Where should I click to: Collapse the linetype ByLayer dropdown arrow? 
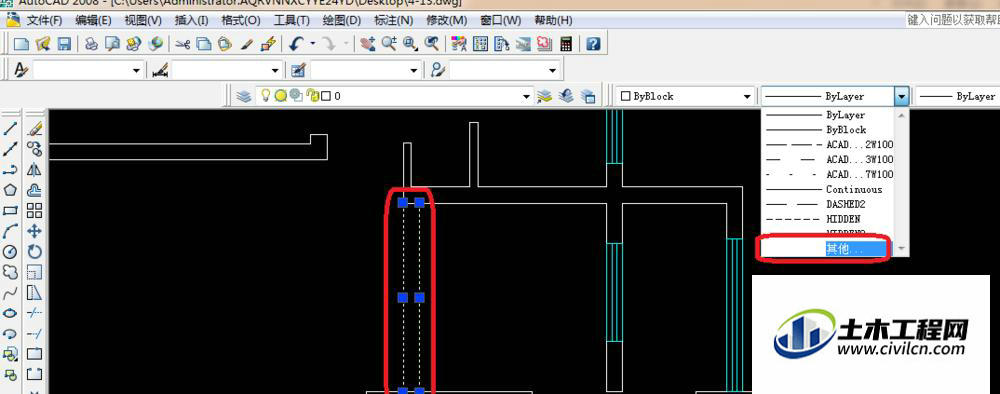coord(901,96)
